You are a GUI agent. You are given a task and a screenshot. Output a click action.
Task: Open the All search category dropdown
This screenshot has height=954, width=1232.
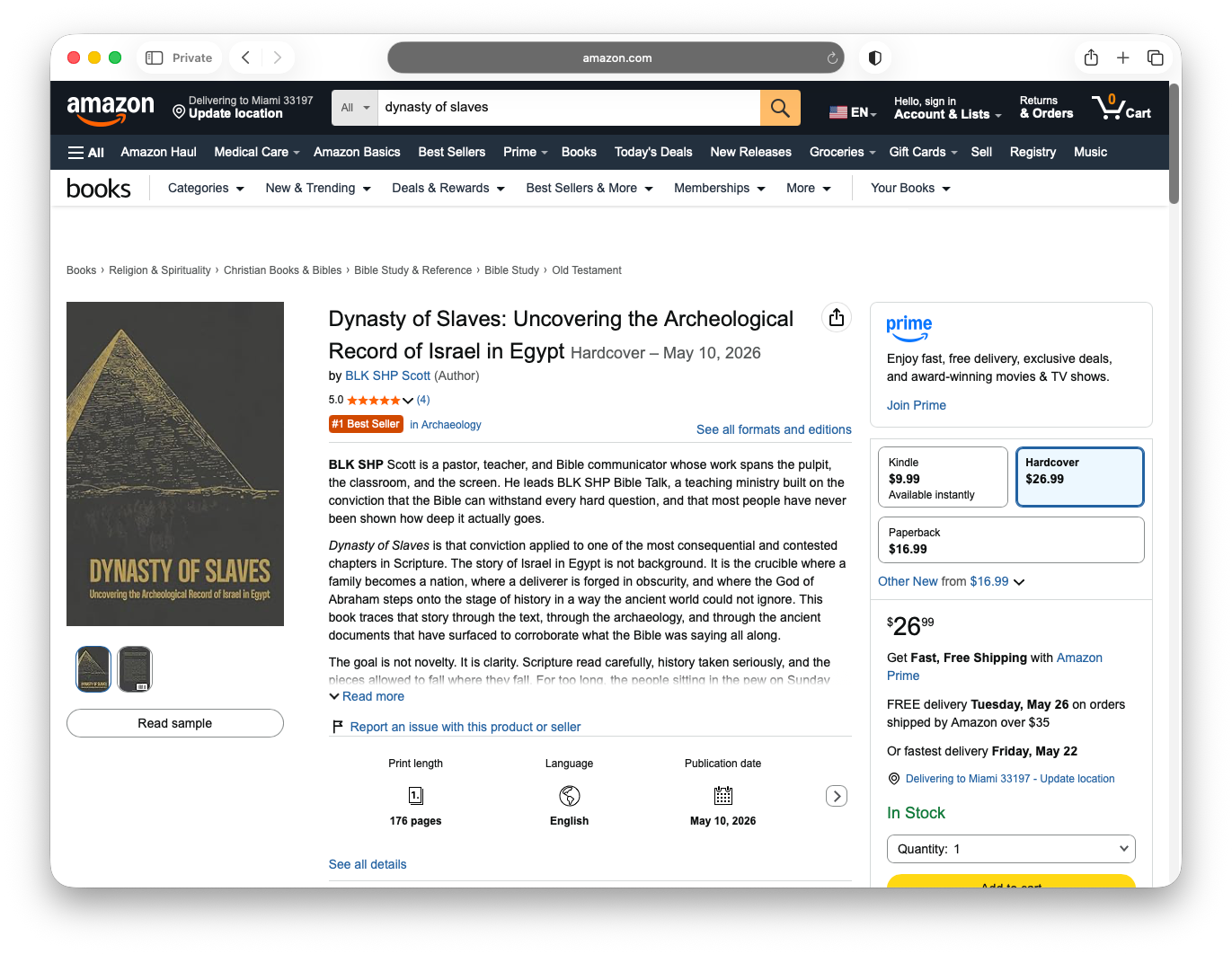(355, 108)
